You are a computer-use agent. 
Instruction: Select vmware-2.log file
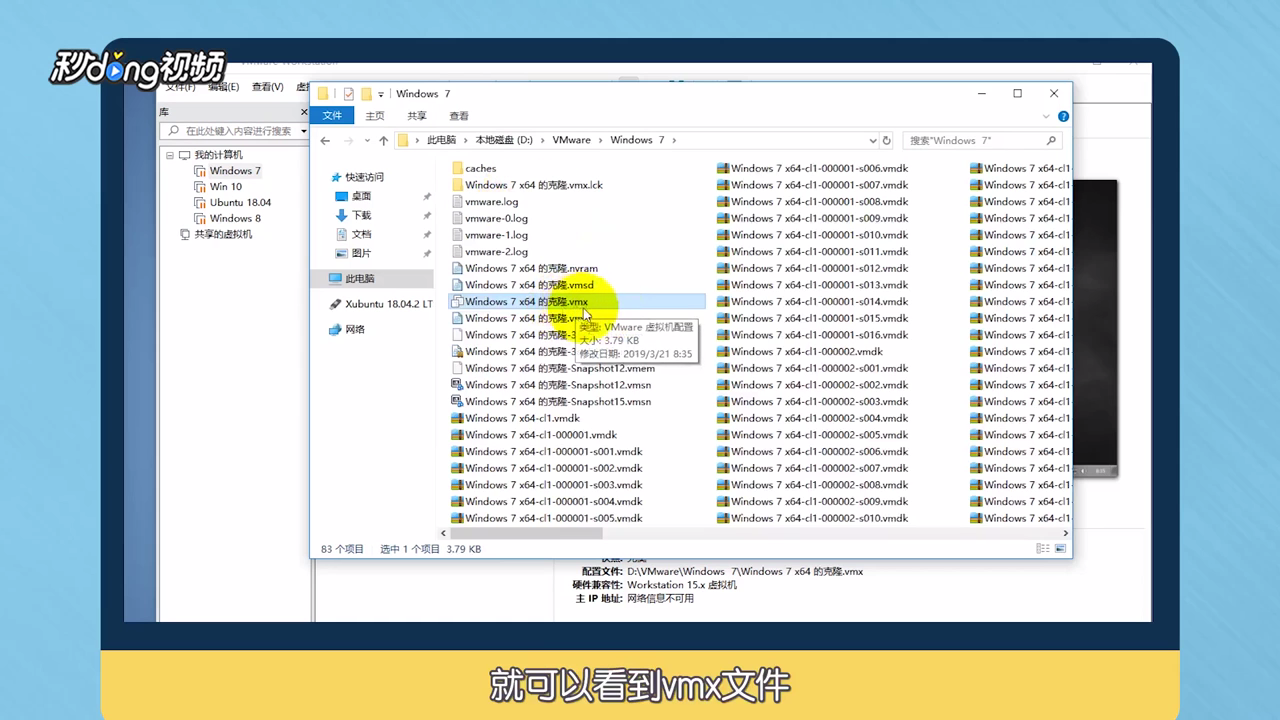(496, 252)
